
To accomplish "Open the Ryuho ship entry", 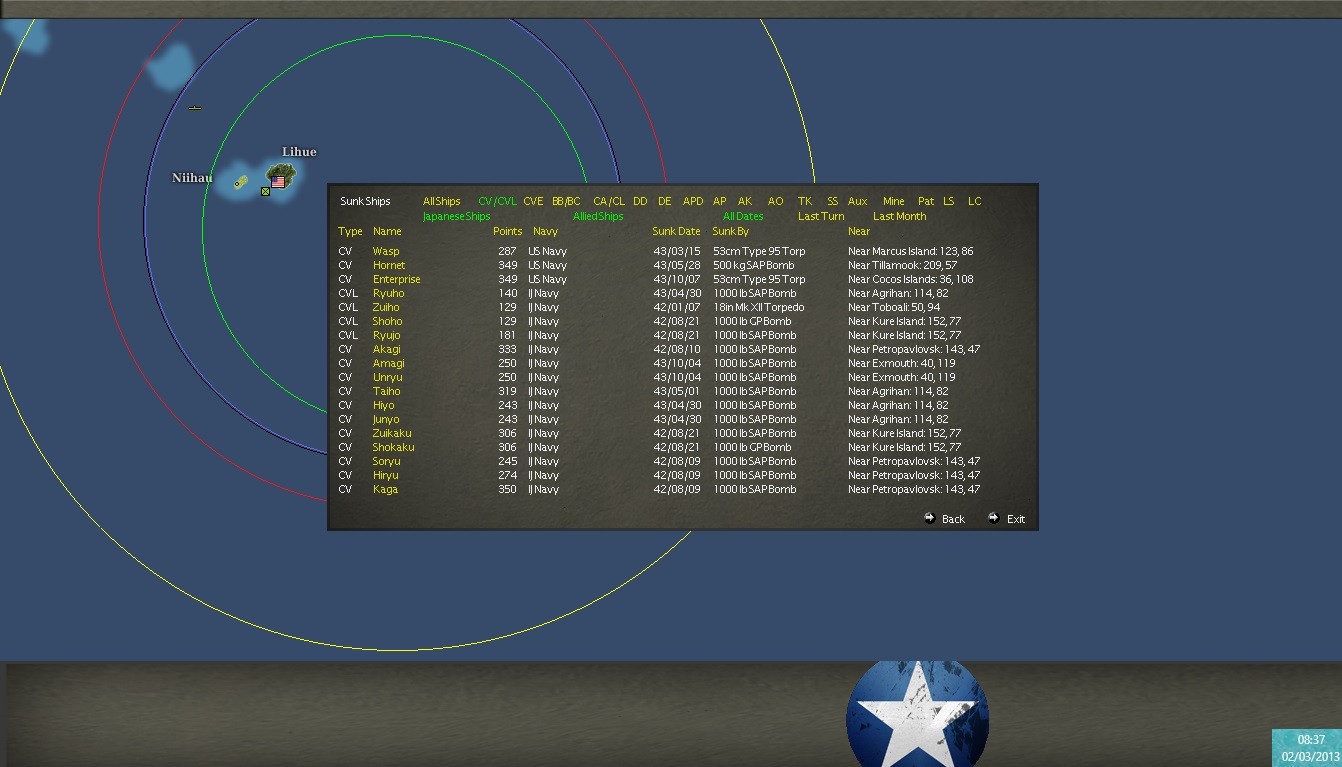I will 389,293.
